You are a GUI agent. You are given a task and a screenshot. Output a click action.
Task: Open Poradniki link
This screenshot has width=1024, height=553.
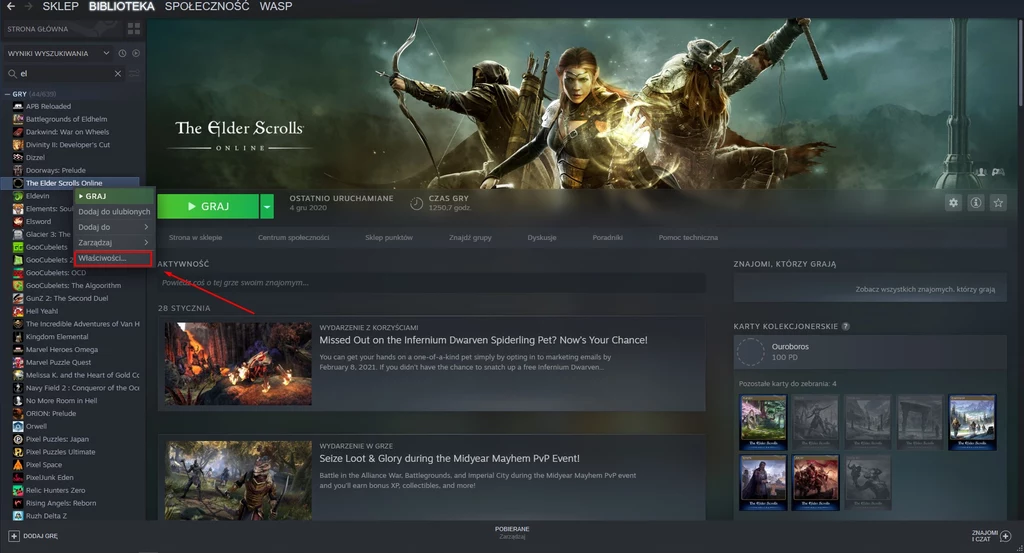click(607, 238)
